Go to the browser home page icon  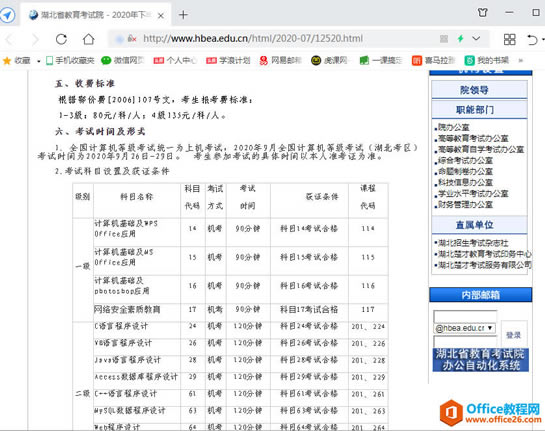pyautogui.click(x=88, y=39)
